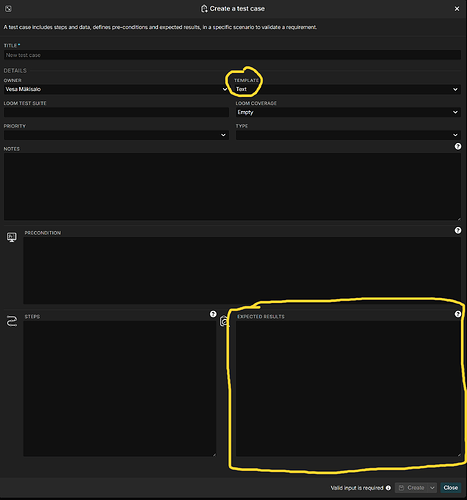Open the Notes field help icon
The width and height of the screenshot is (467, 500).
pyautogui.click(x=458, y=146)
